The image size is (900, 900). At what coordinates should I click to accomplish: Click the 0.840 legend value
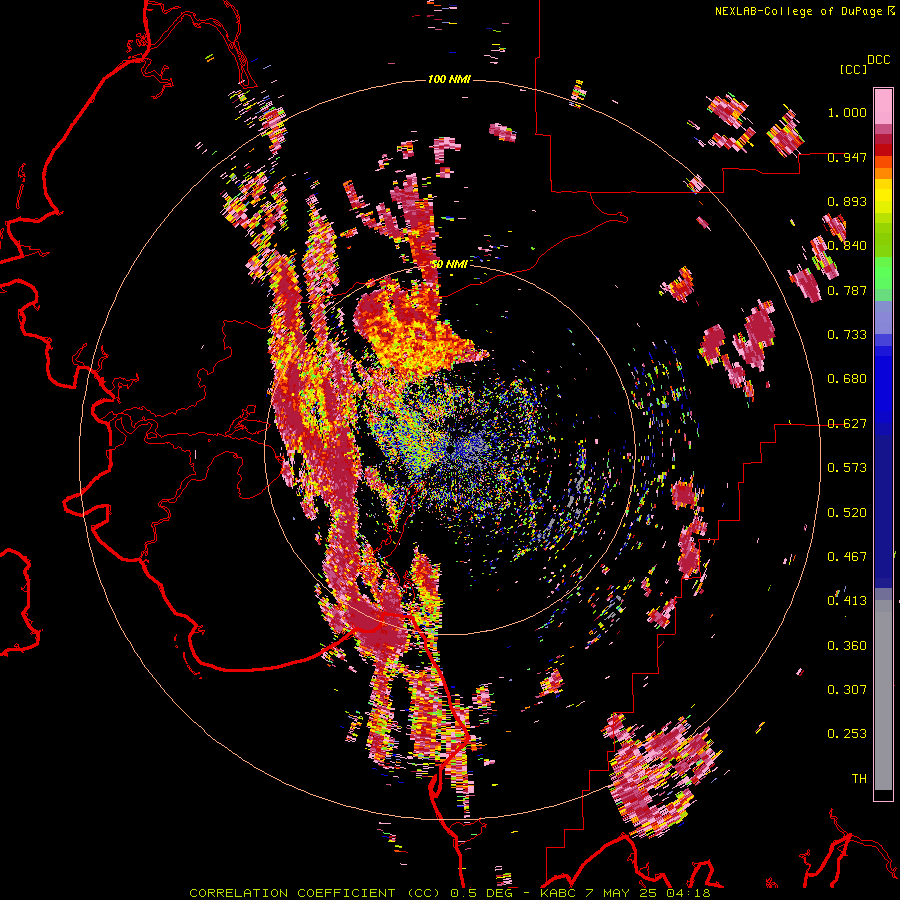[x=847, y=246]
